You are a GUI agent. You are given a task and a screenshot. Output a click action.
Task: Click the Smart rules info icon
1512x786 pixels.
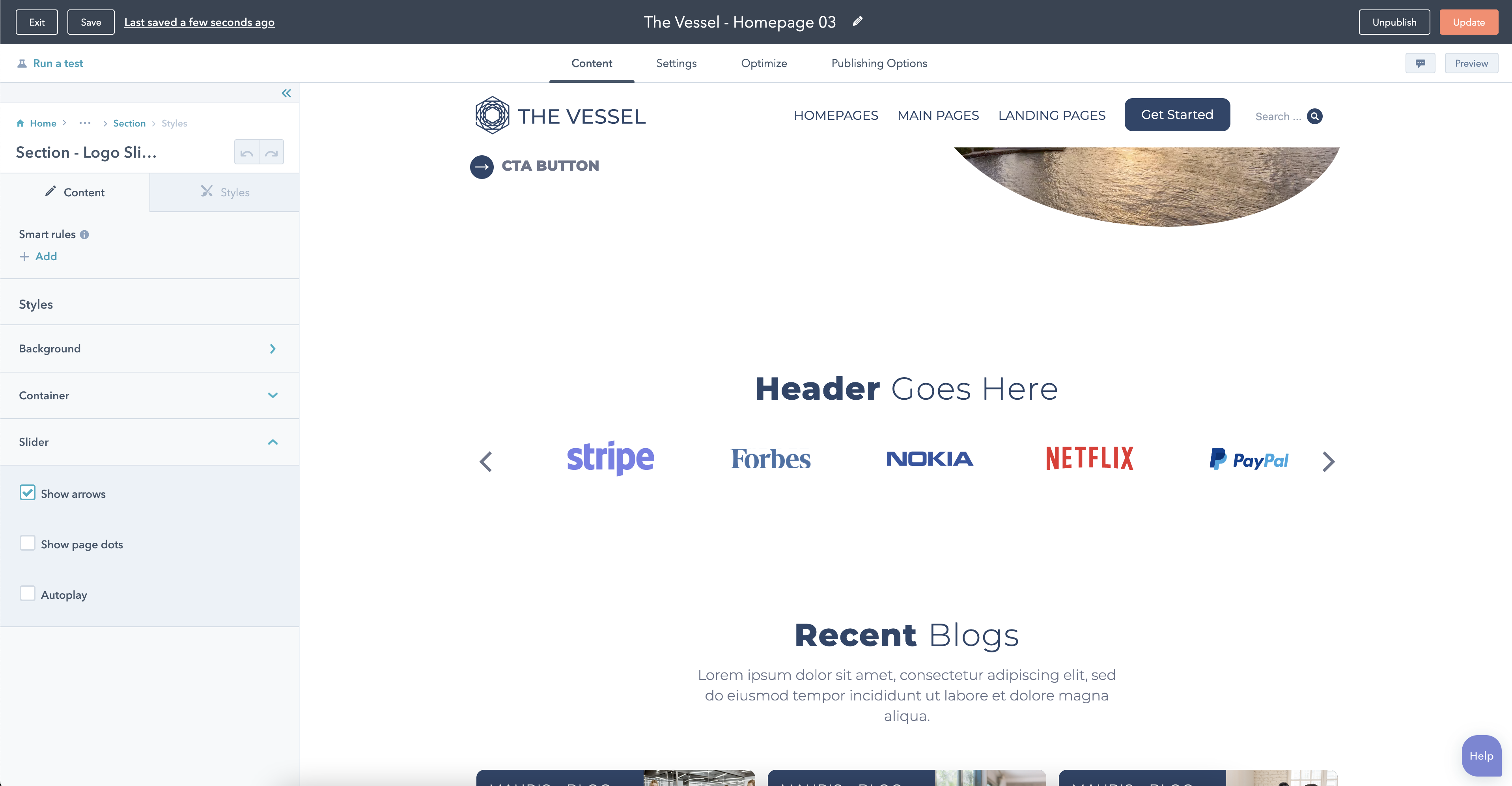click(84, 235)
